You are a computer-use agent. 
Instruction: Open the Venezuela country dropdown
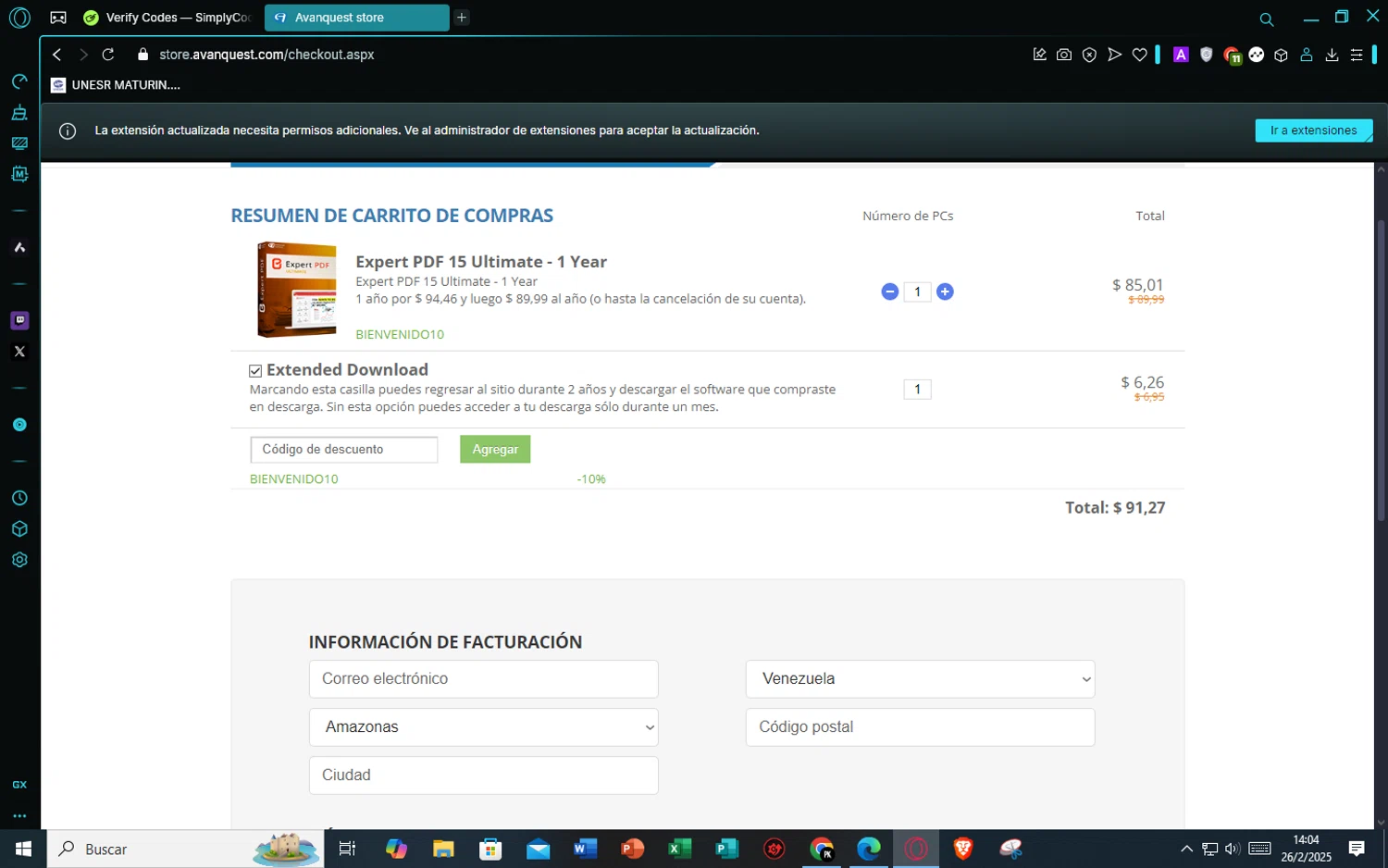coord(920,678)
